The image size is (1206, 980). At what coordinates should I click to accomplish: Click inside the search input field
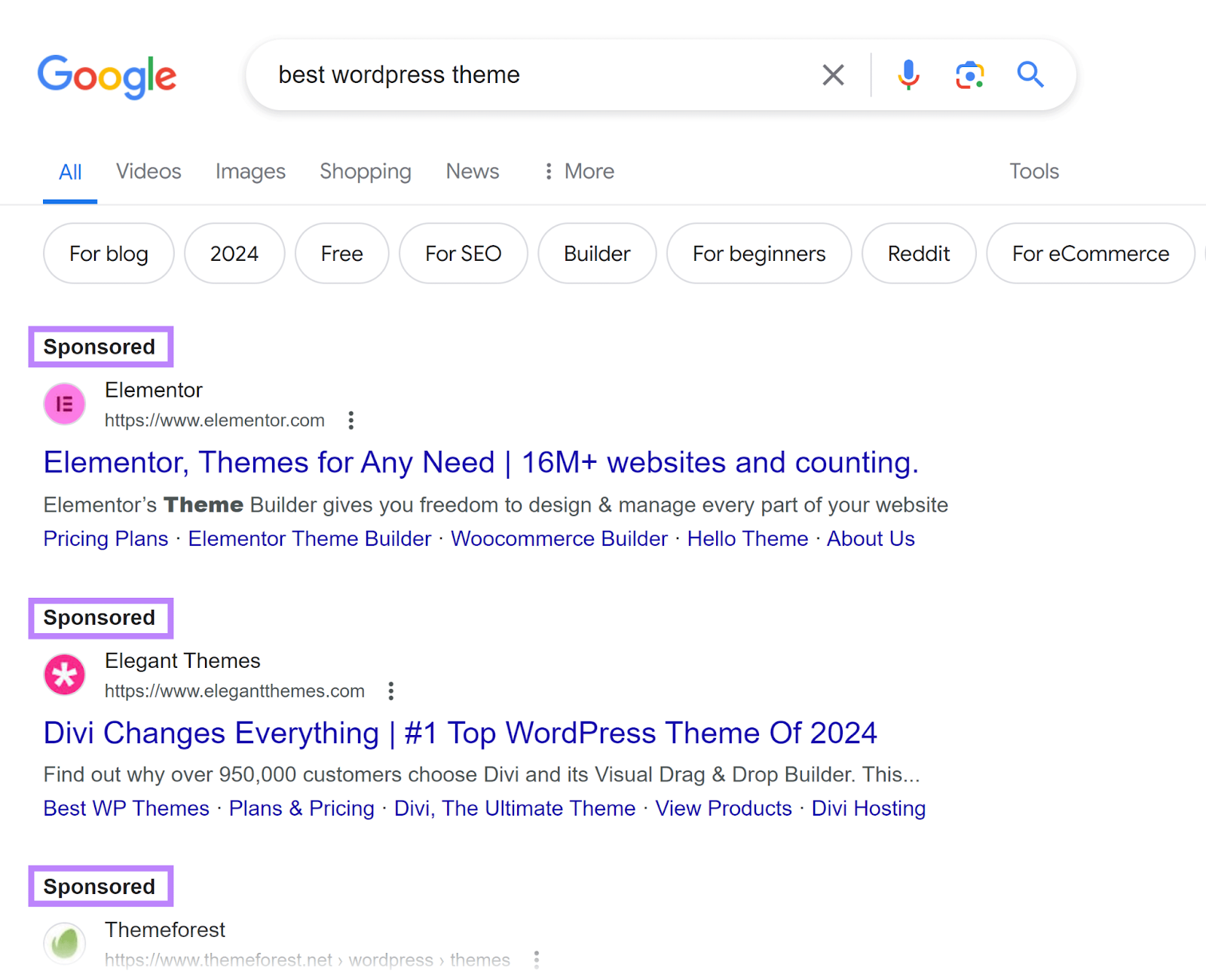click(x=528, y=75)
